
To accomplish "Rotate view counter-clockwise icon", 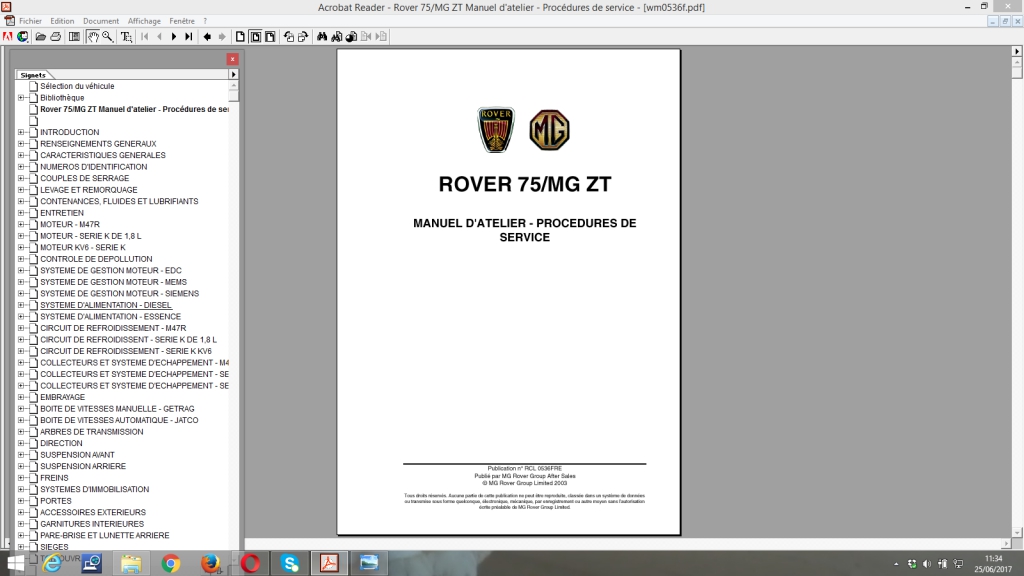I will (288, 37).
